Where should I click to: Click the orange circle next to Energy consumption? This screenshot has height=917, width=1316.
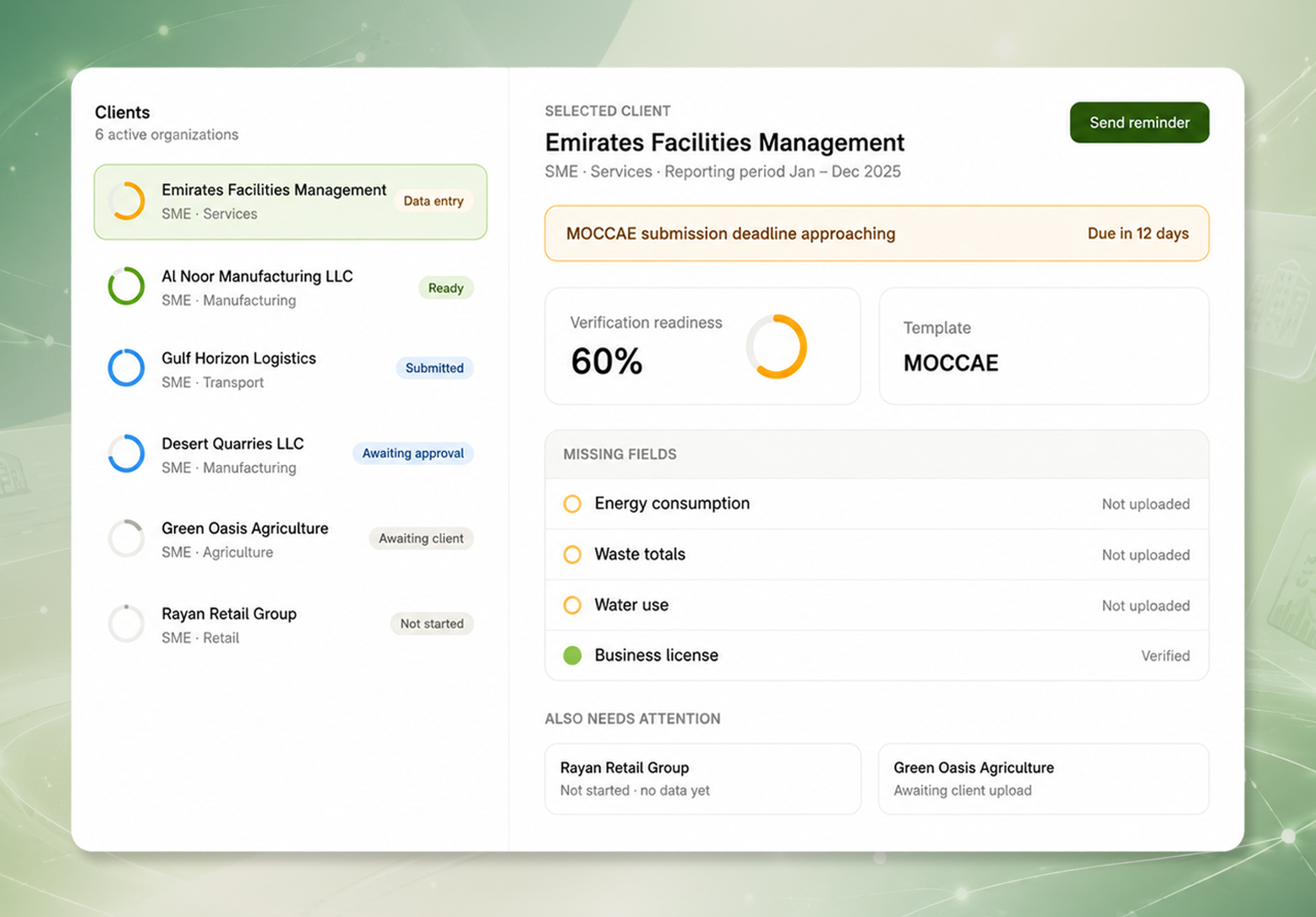click(x=572, y=504)
